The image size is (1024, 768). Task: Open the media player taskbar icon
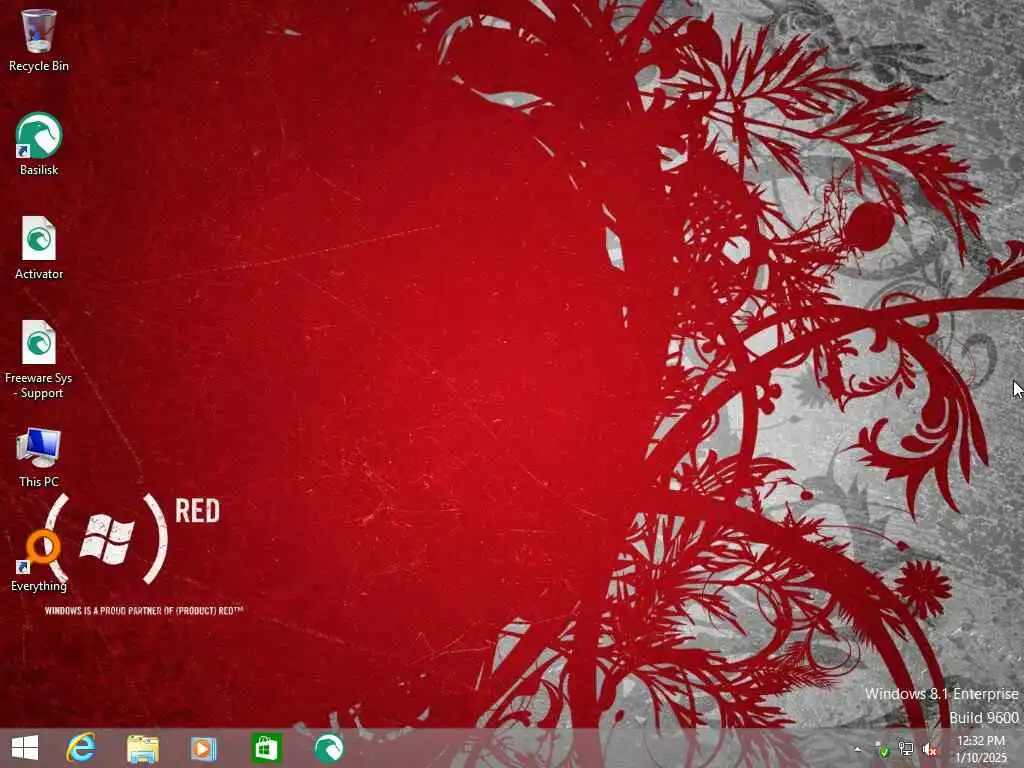click(203, 748)
